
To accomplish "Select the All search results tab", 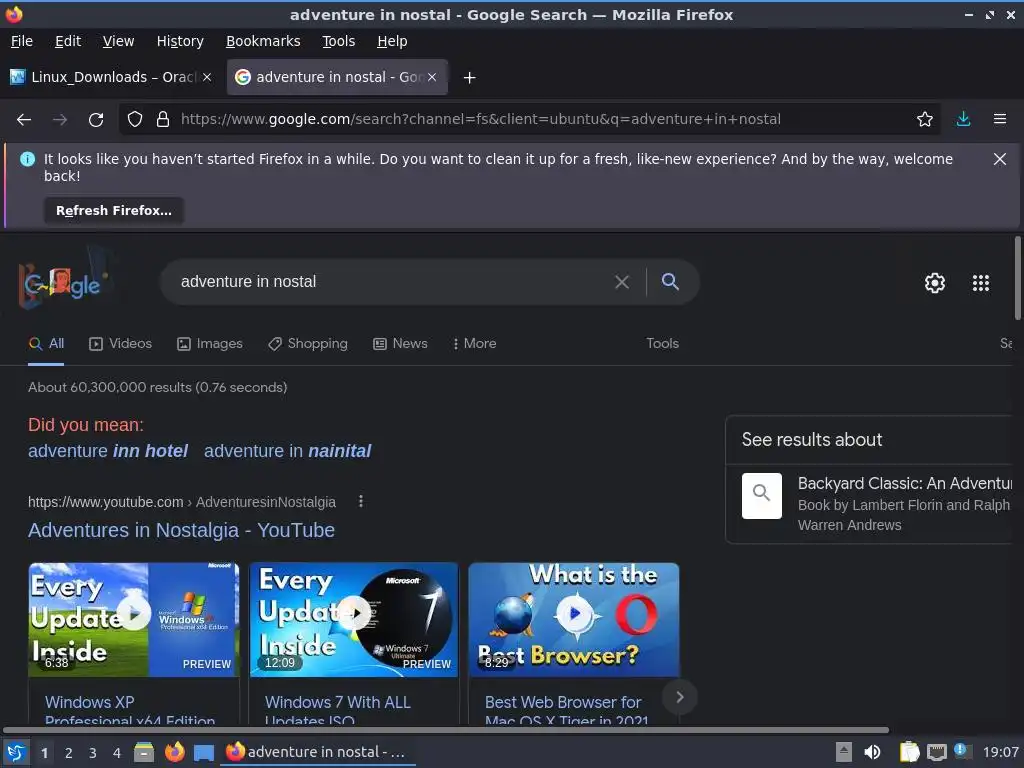I will 46,344.
